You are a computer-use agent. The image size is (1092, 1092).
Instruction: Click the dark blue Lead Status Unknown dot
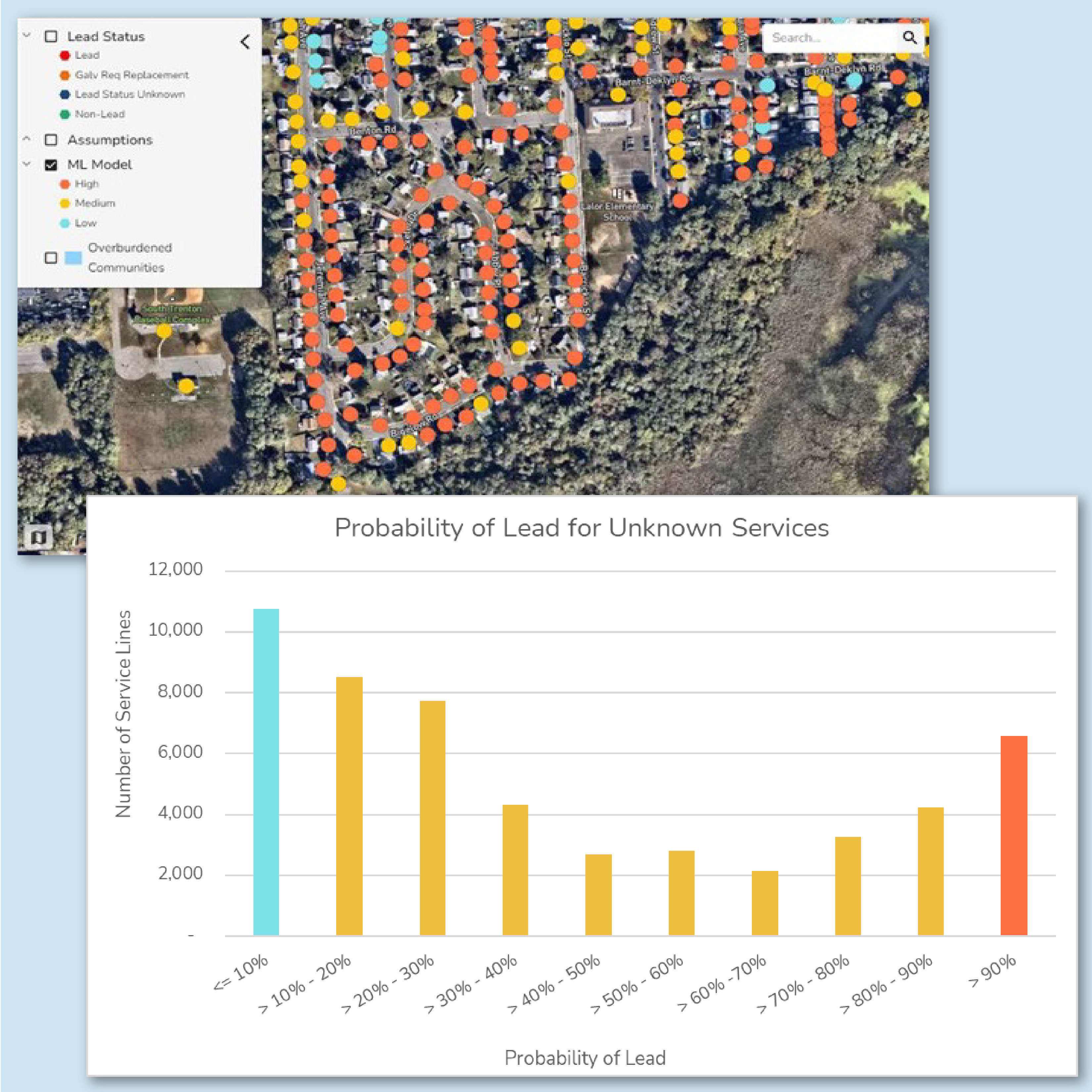[65, 94]
